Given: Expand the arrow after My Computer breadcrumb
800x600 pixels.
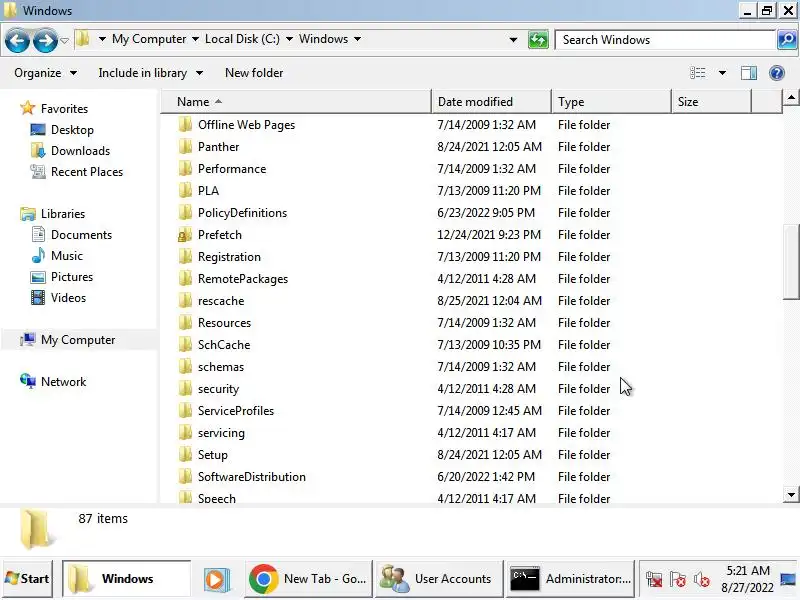Looking at the screenshot, I should (x=195, y=39).
